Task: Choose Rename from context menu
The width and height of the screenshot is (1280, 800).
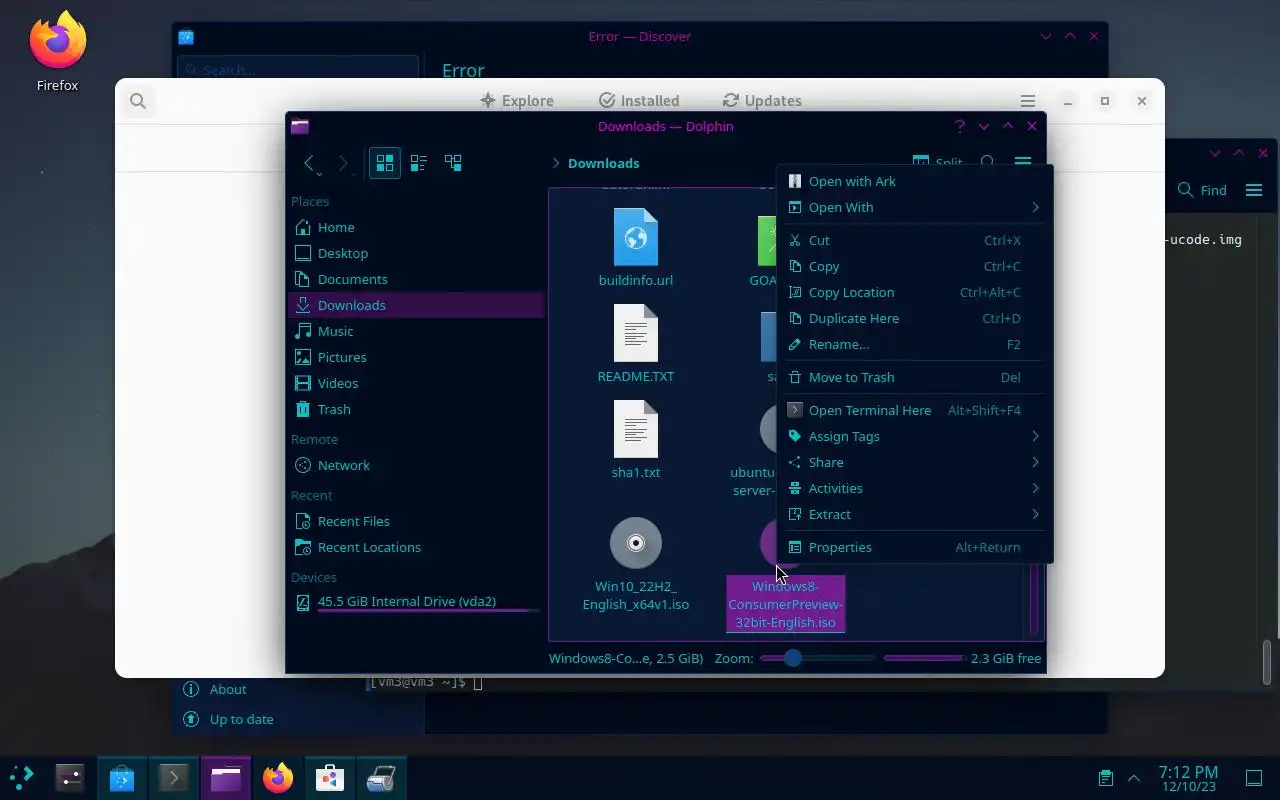Action: pos(915,344)
